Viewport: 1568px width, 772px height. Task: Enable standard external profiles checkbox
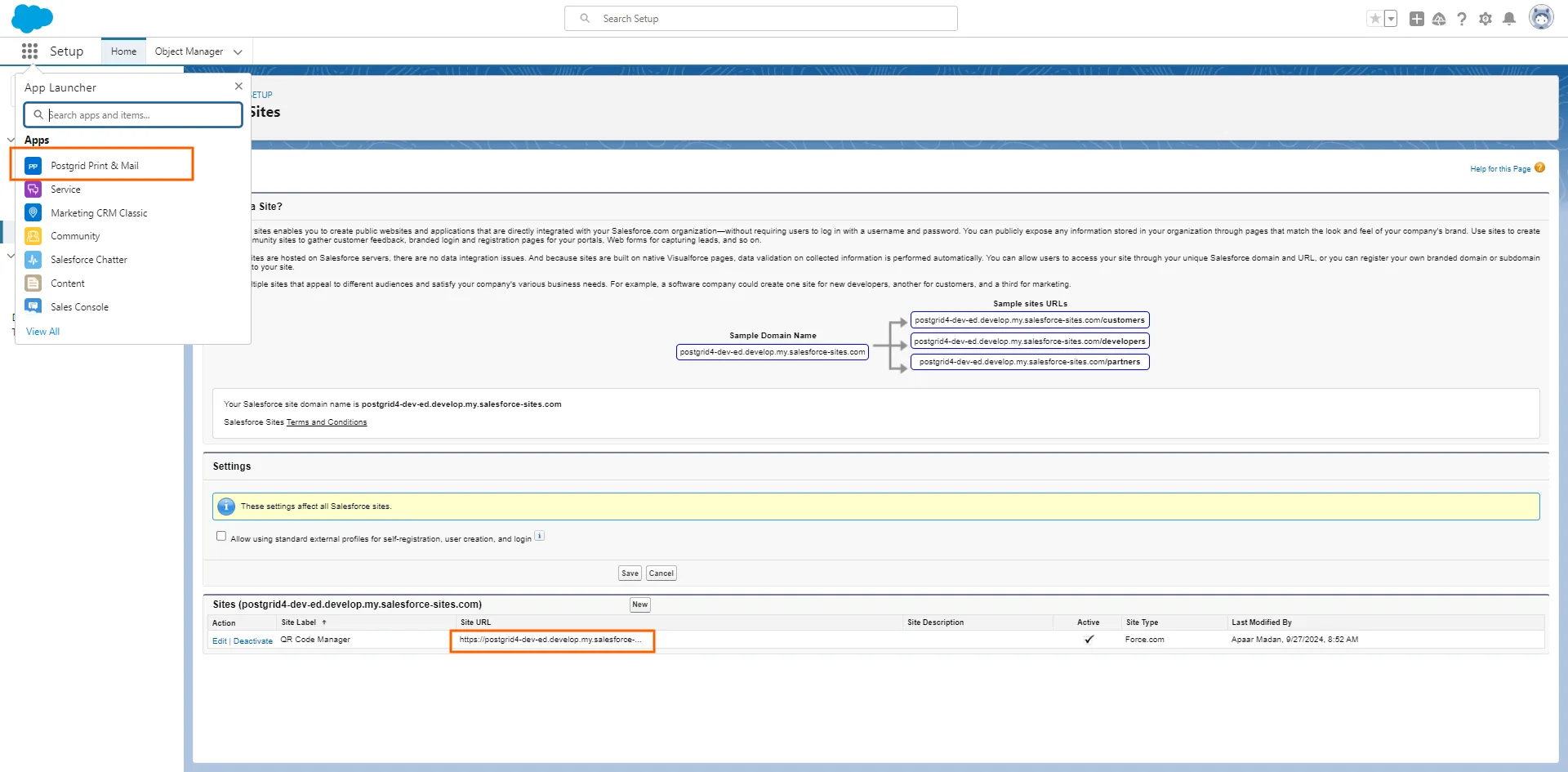coord(221,537)
